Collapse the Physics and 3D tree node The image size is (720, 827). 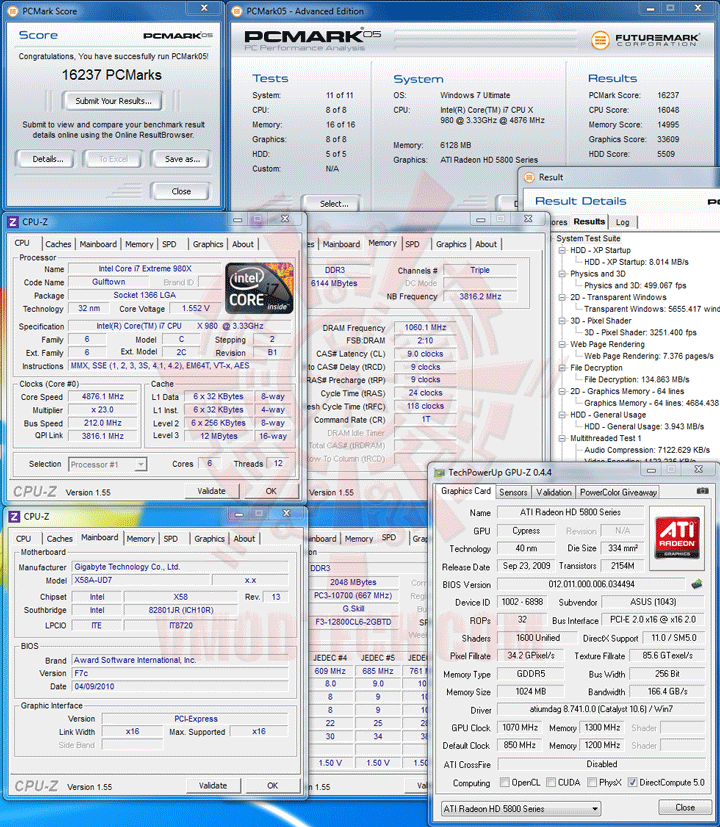pyautogui.click(x=562, y=274)
